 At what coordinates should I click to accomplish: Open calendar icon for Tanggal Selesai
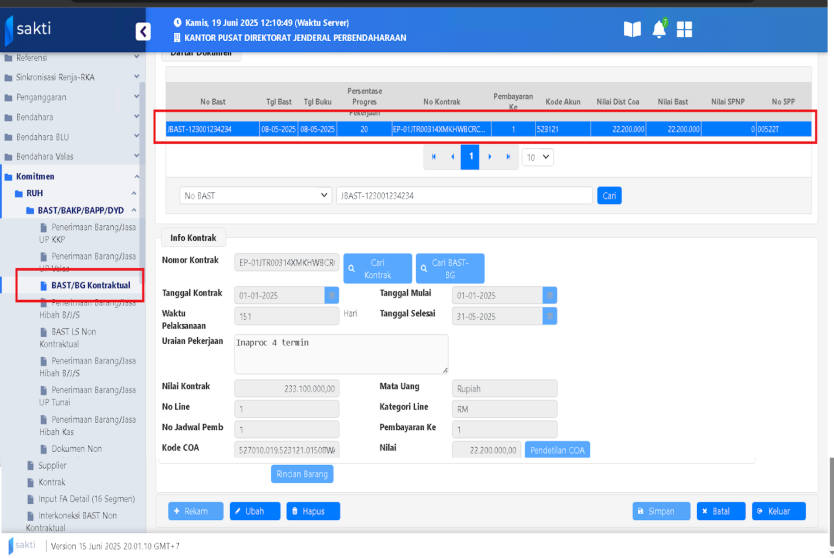coord(549,316)
